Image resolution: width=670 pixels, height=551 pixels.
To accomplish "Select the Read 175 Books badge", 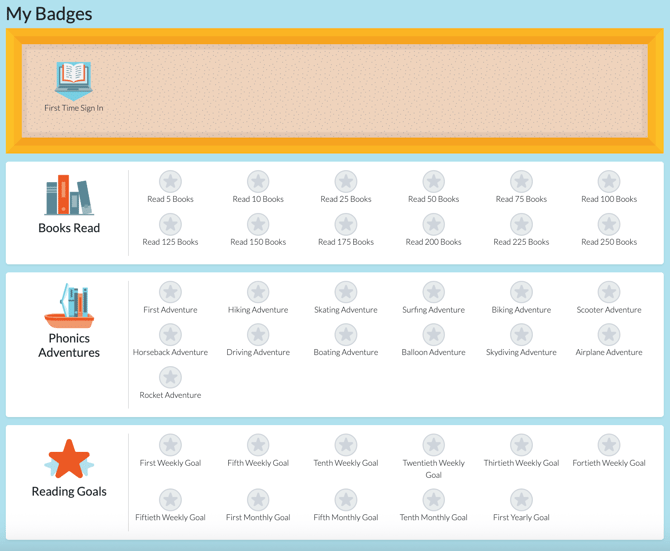I will (346, 225).
